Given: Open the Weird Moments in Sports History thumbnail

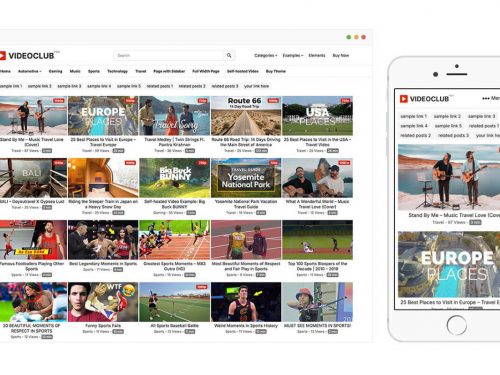Looking at the screenshot, I should 246,302.
